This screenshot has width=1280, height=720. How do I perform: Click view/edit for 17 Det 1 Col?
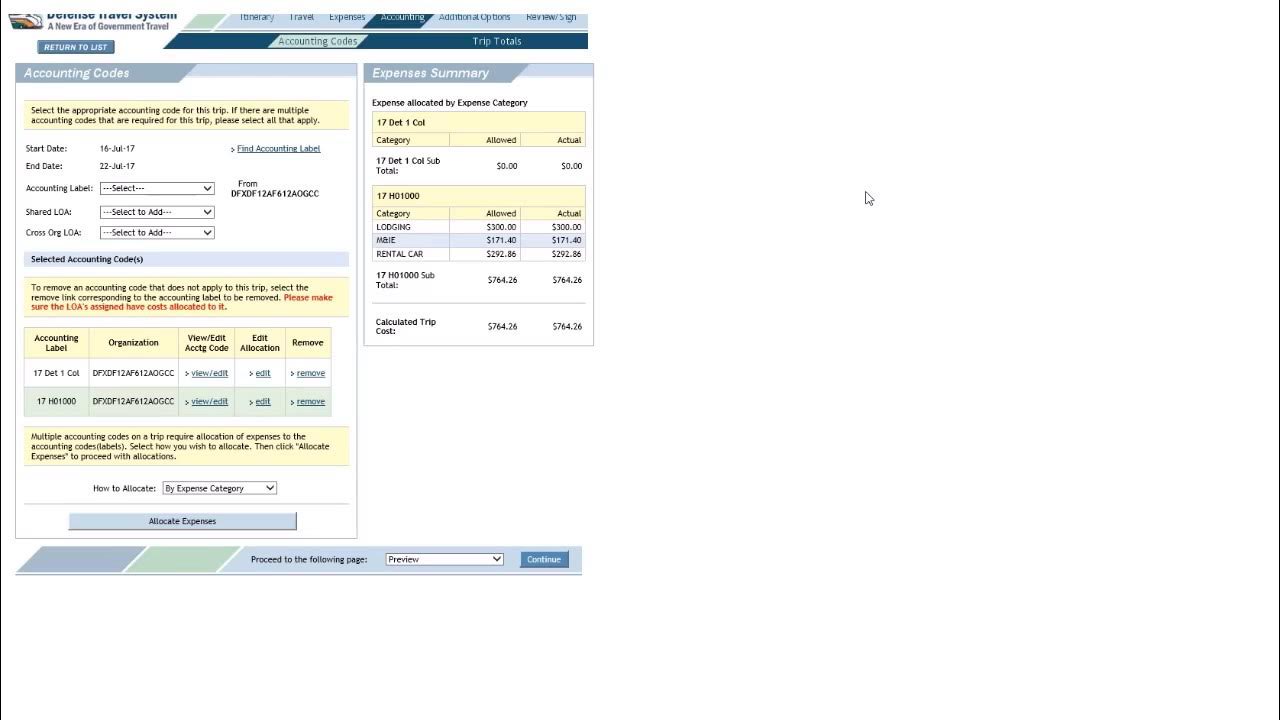pyautogui.click(x=209, y=373)
